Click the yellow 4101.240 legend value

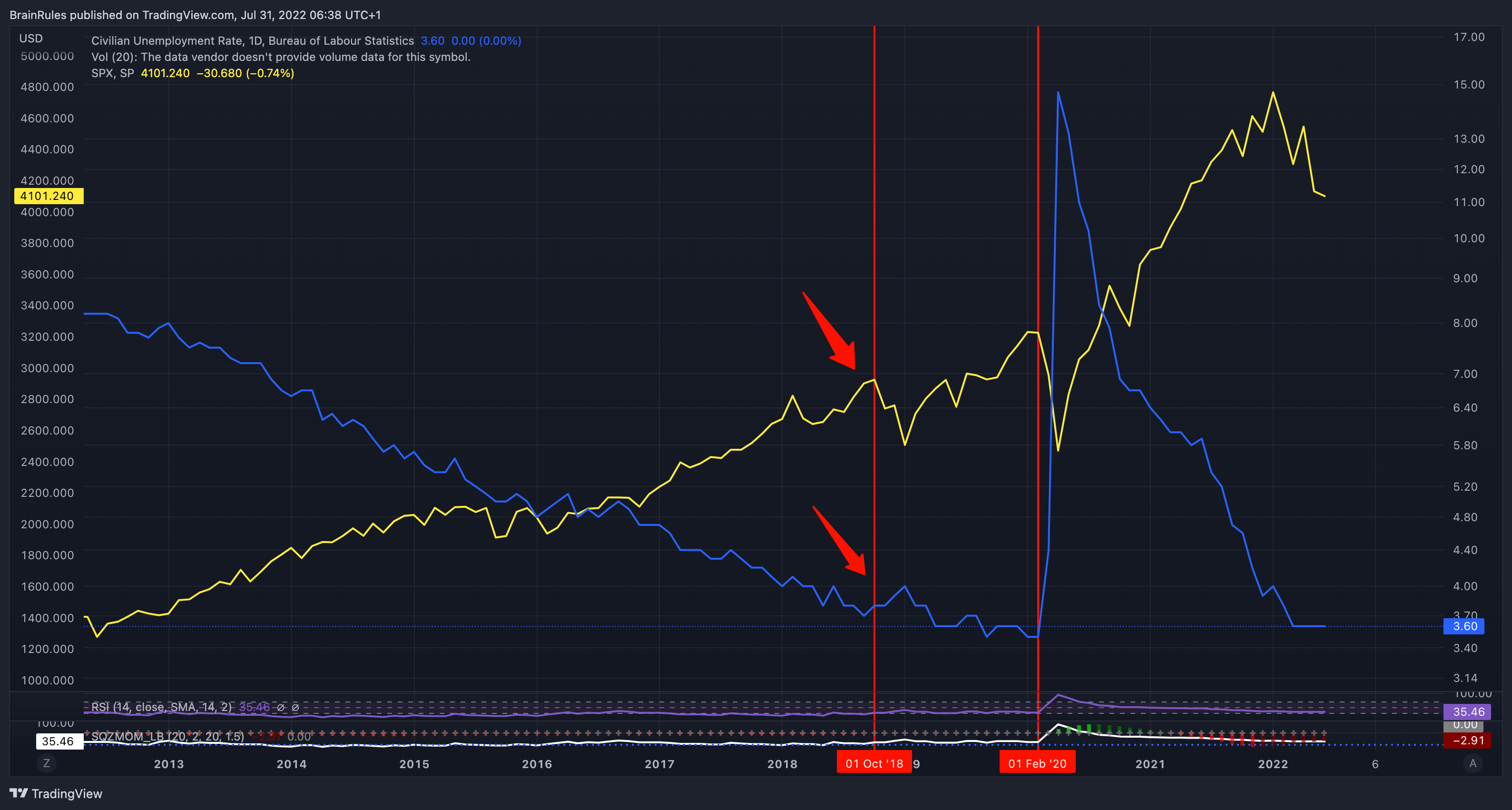[x=165, y=73]
